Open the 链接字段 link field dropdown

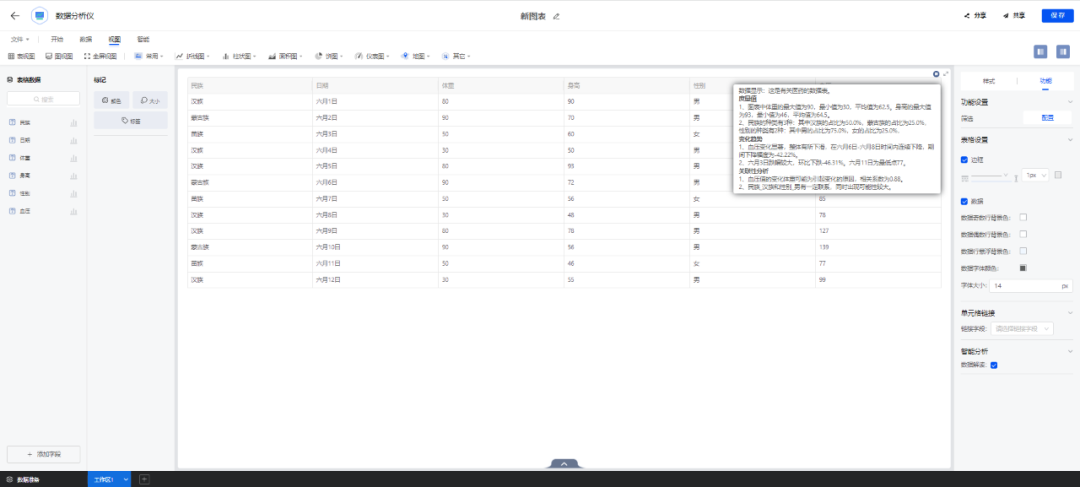[x=1021, y=329]
